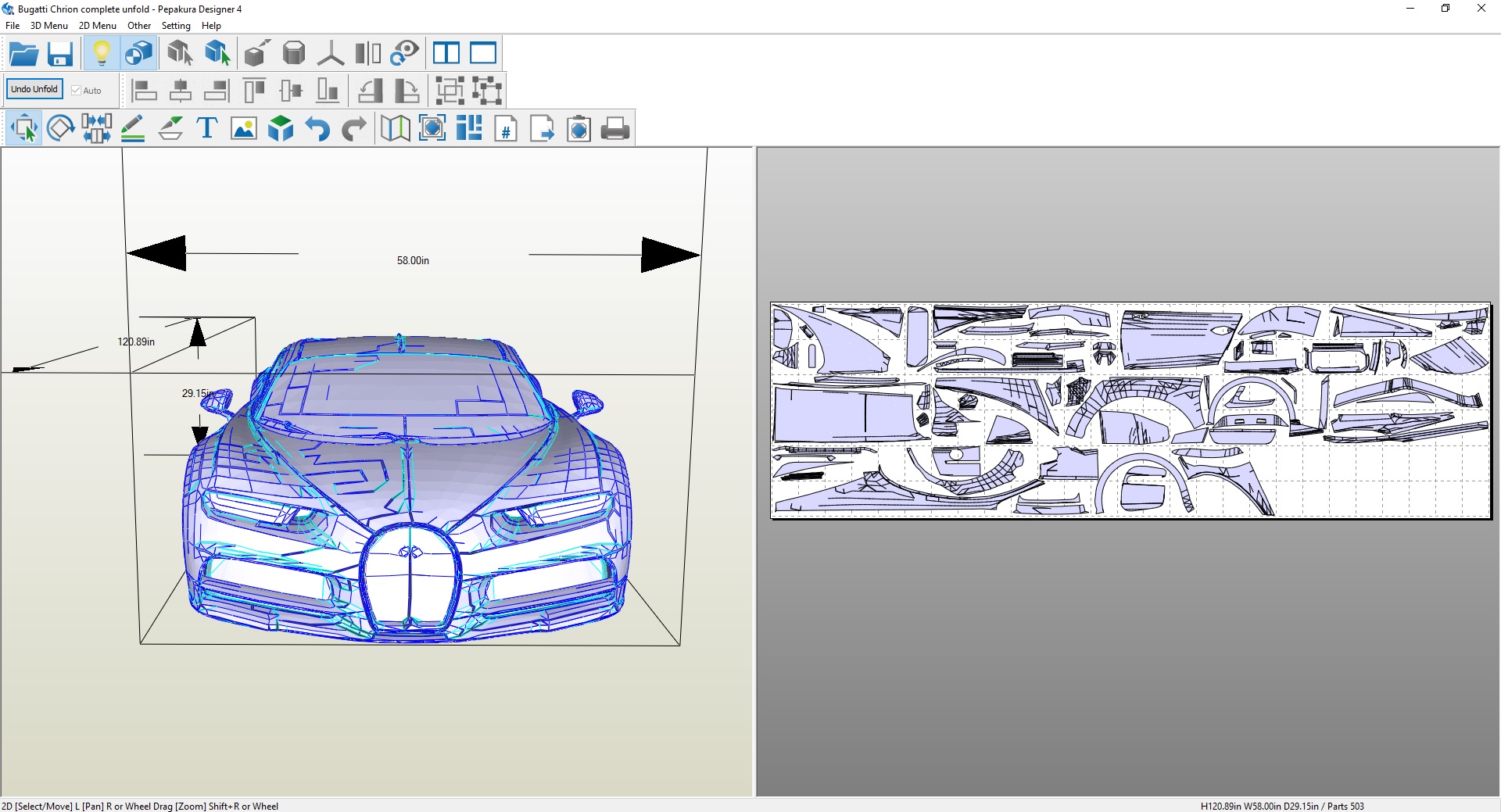Screen dimensions: 1501x812
Task: Click the 29.15in dimension label
Action: 198,393
